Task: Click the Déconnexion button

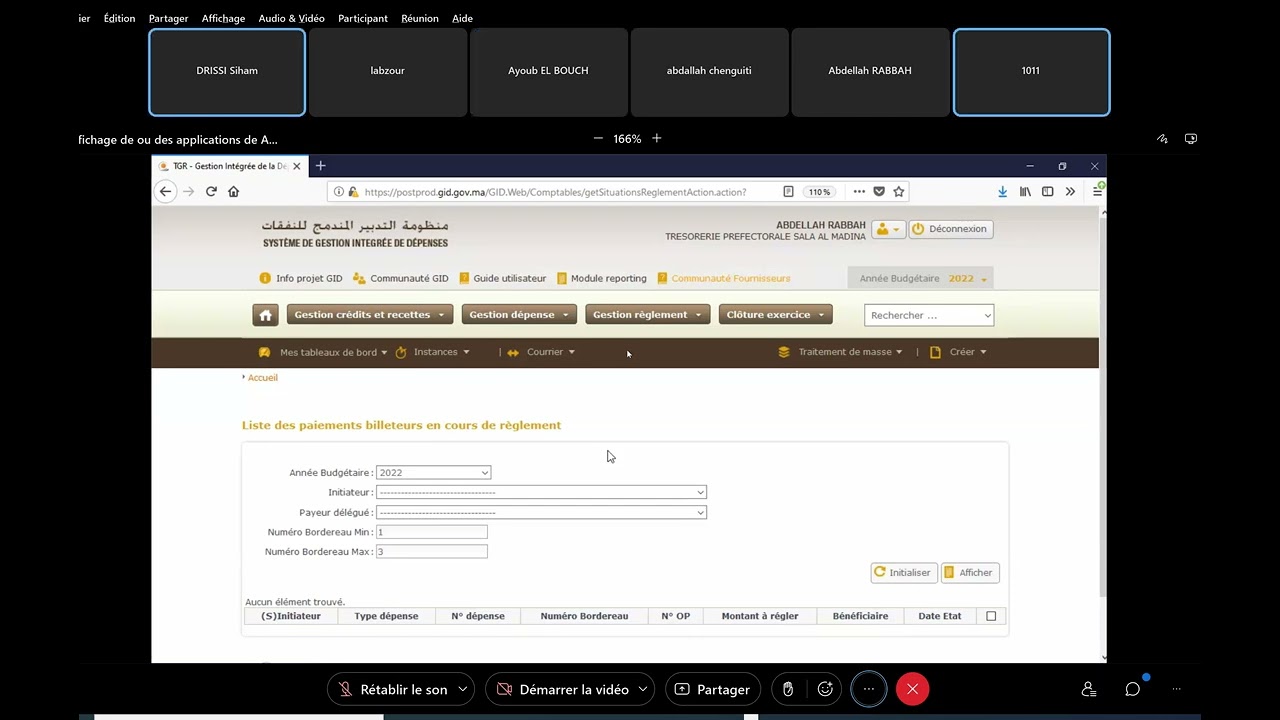Action: (950, 229)
